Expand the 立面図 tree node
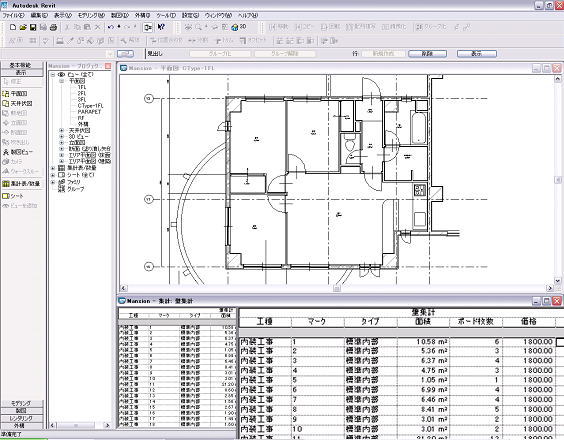The width and height of the screenshot is (564, 440). click(62, 143)
